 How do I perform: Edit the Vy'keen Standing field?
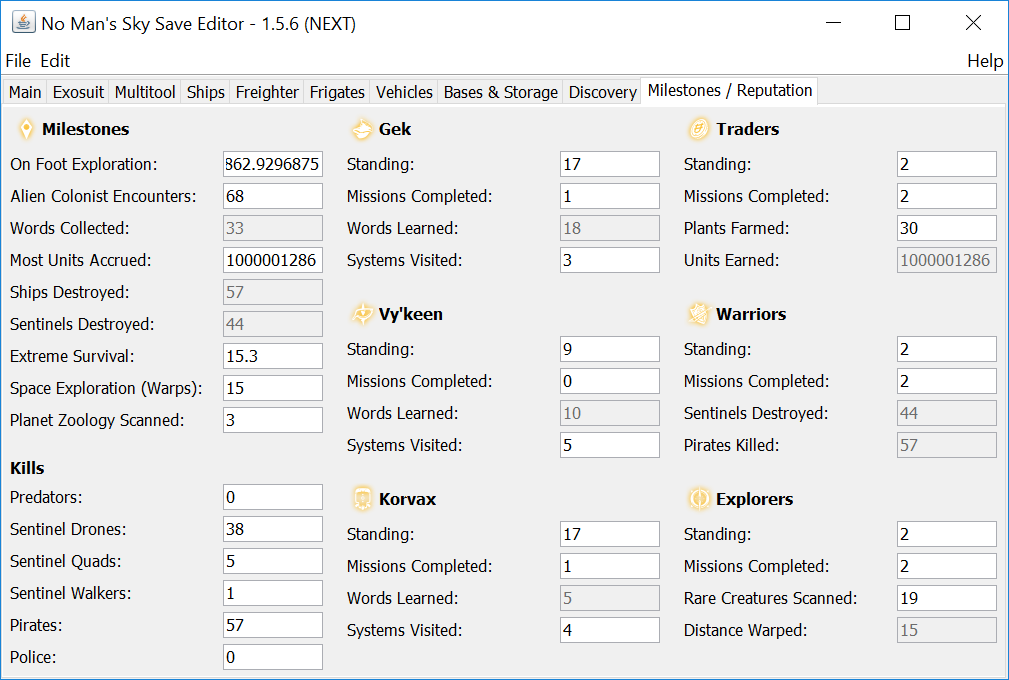click(x=609, y=349)
